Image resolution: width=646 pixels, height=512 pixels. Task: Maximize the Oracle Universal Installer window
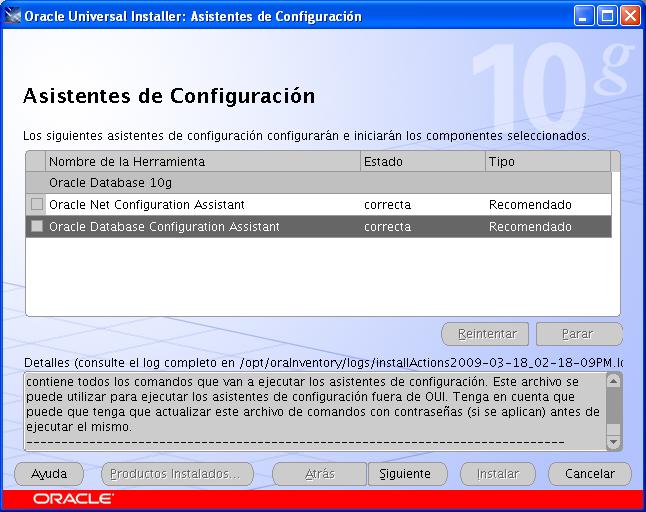(607, 16)
